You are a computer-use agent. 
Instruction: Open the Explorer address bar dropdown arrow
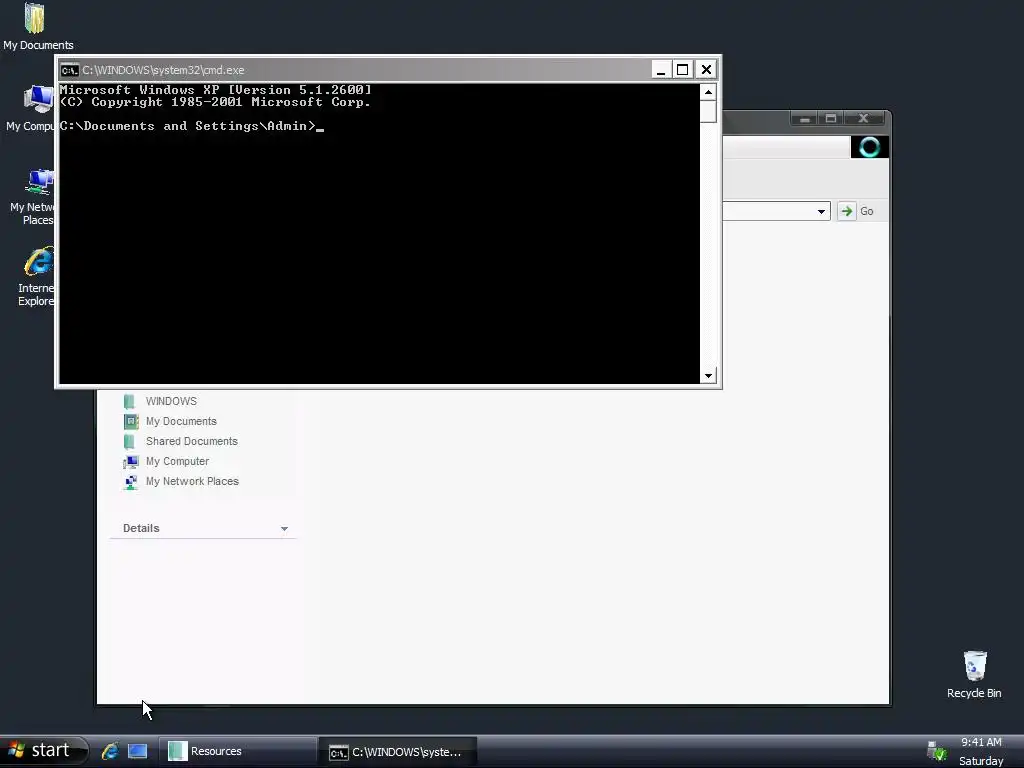coord(821,211)
